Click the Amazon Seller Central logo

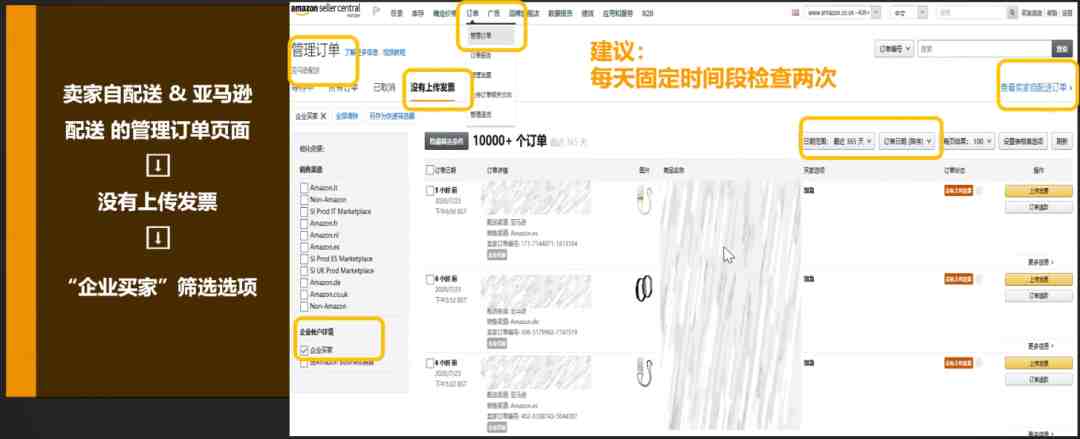point(325,10)
